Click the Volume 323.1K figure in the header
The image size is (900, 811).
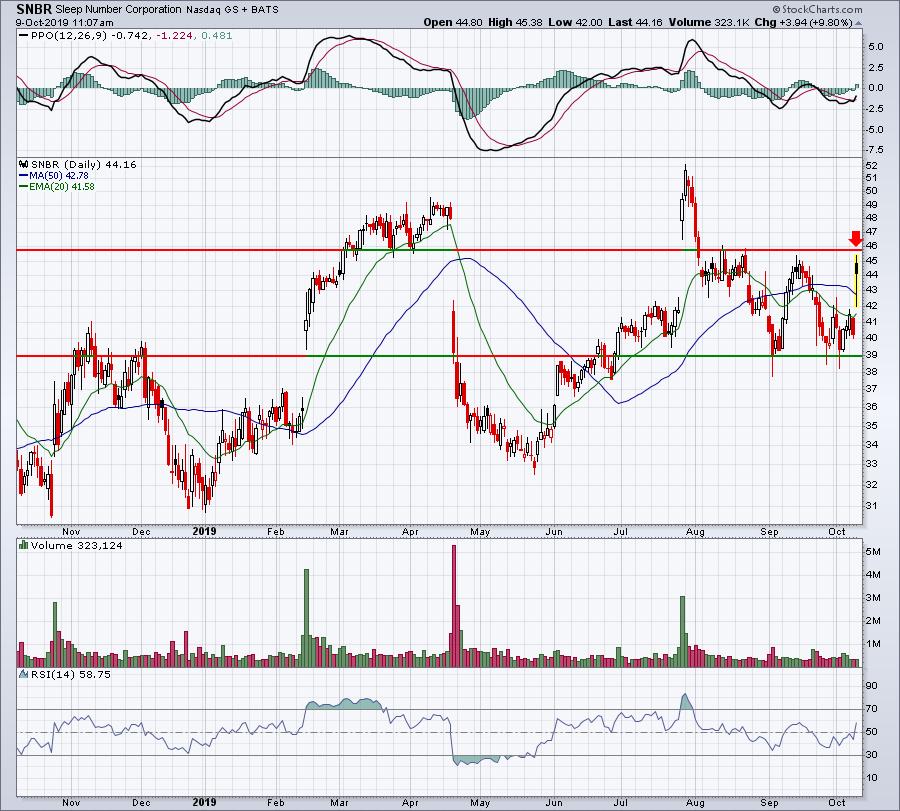[709, 22]
